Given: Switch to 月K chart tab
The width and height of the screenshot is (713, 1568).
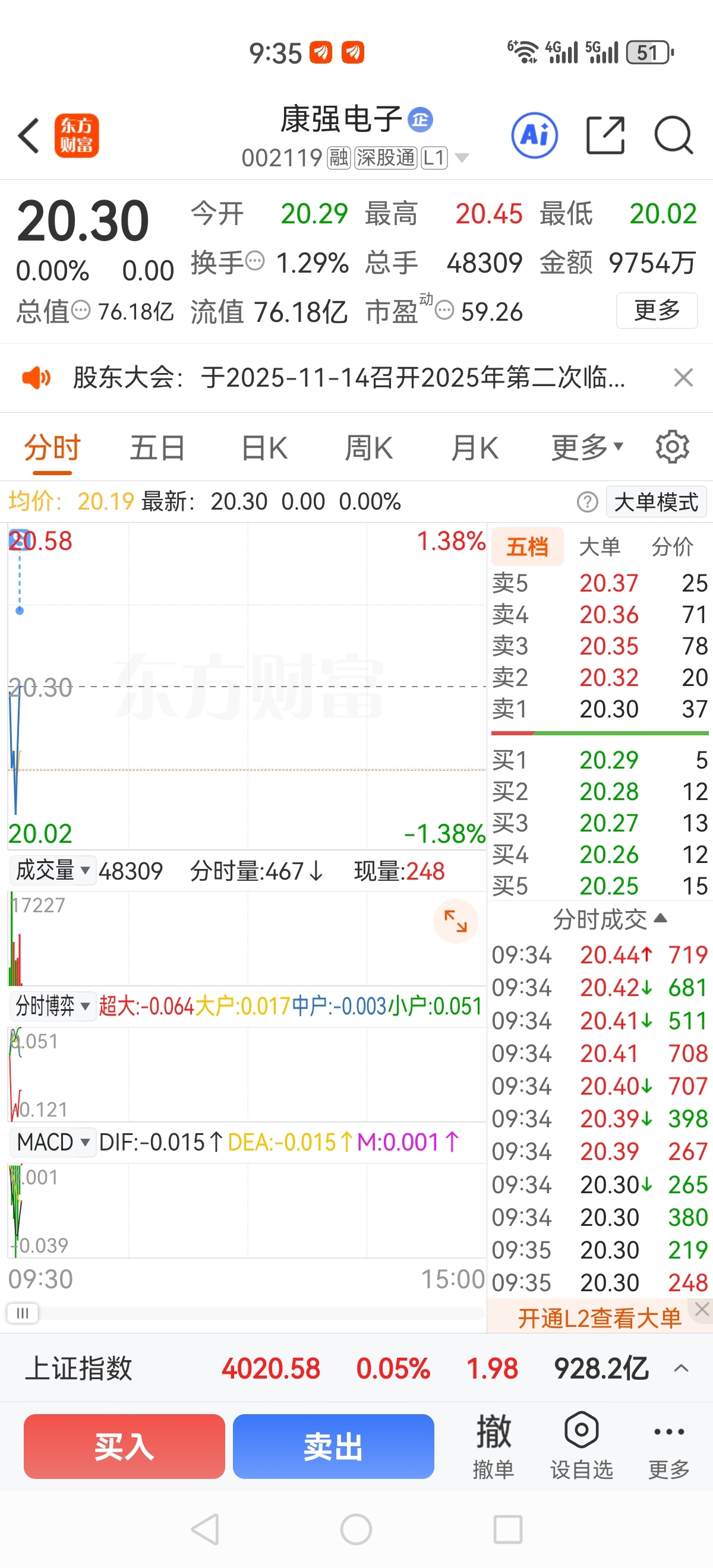Looking at the screenshot, I should point(475,448).
